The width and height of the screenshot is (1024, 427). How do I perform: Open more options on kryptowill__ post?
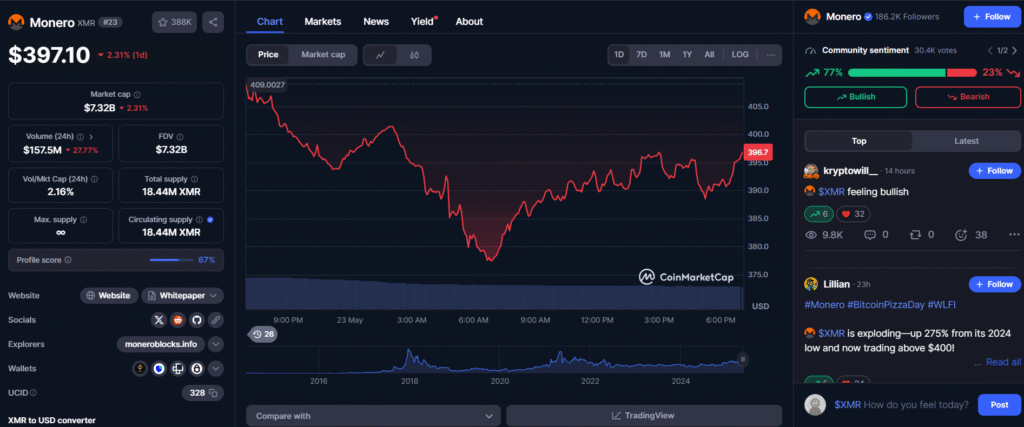(1014, 234)
